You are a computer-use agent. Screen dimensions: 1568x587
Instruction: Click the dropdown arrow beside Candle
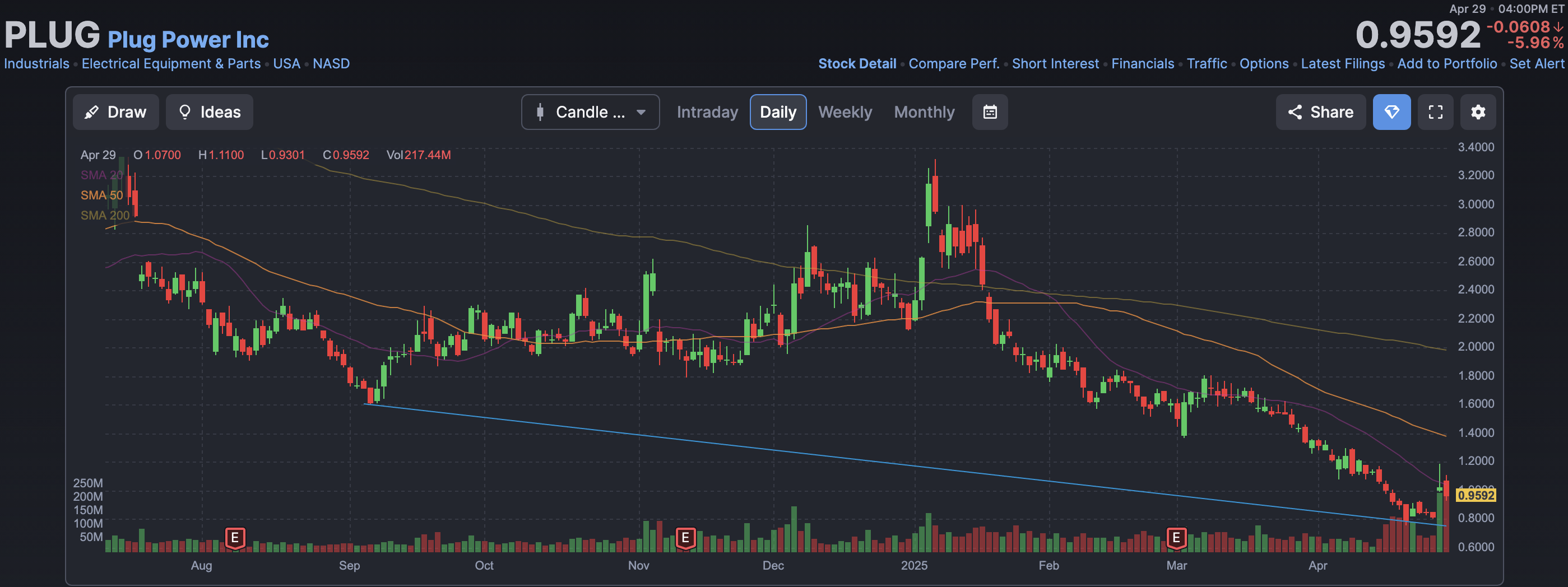tap(641, 113)
